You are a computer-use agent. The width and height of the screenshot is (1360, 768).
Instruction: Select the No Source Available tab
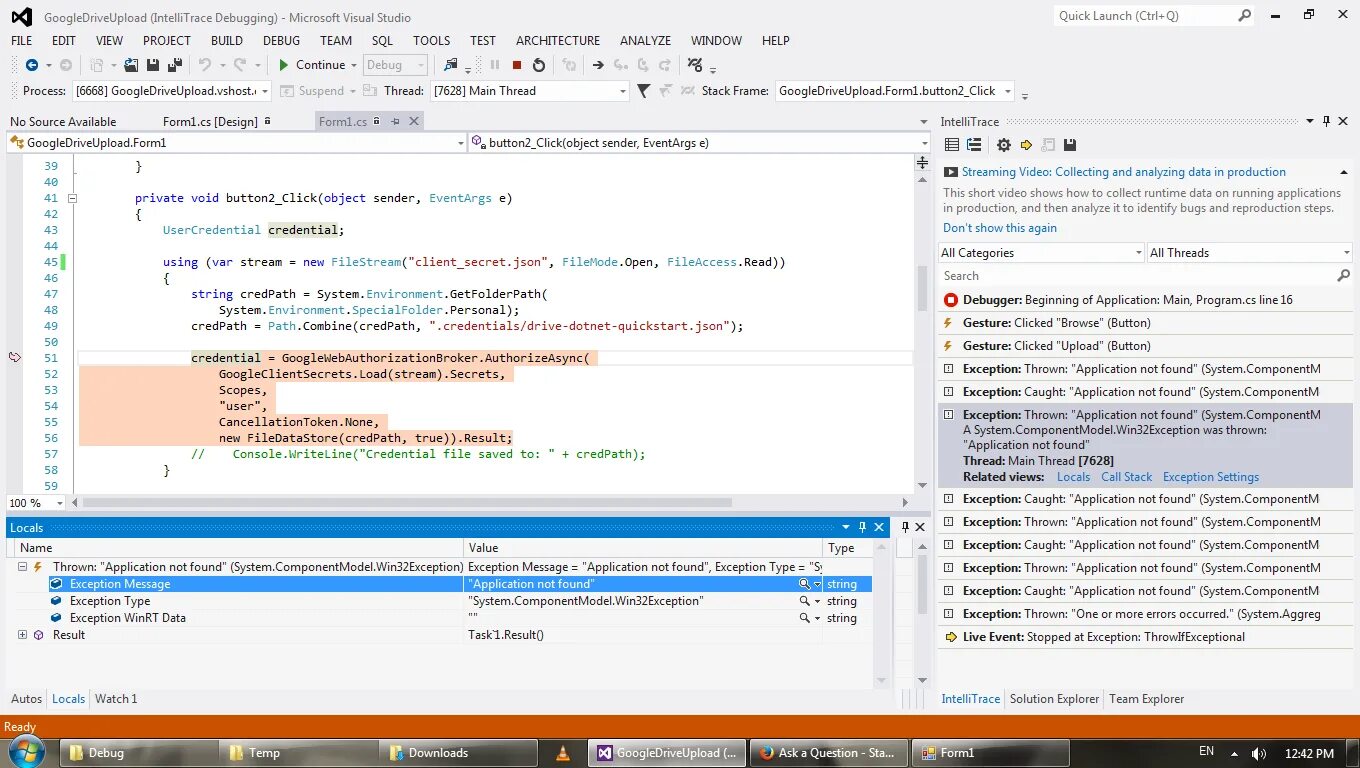pyautogui.click(x=63, y=121)
